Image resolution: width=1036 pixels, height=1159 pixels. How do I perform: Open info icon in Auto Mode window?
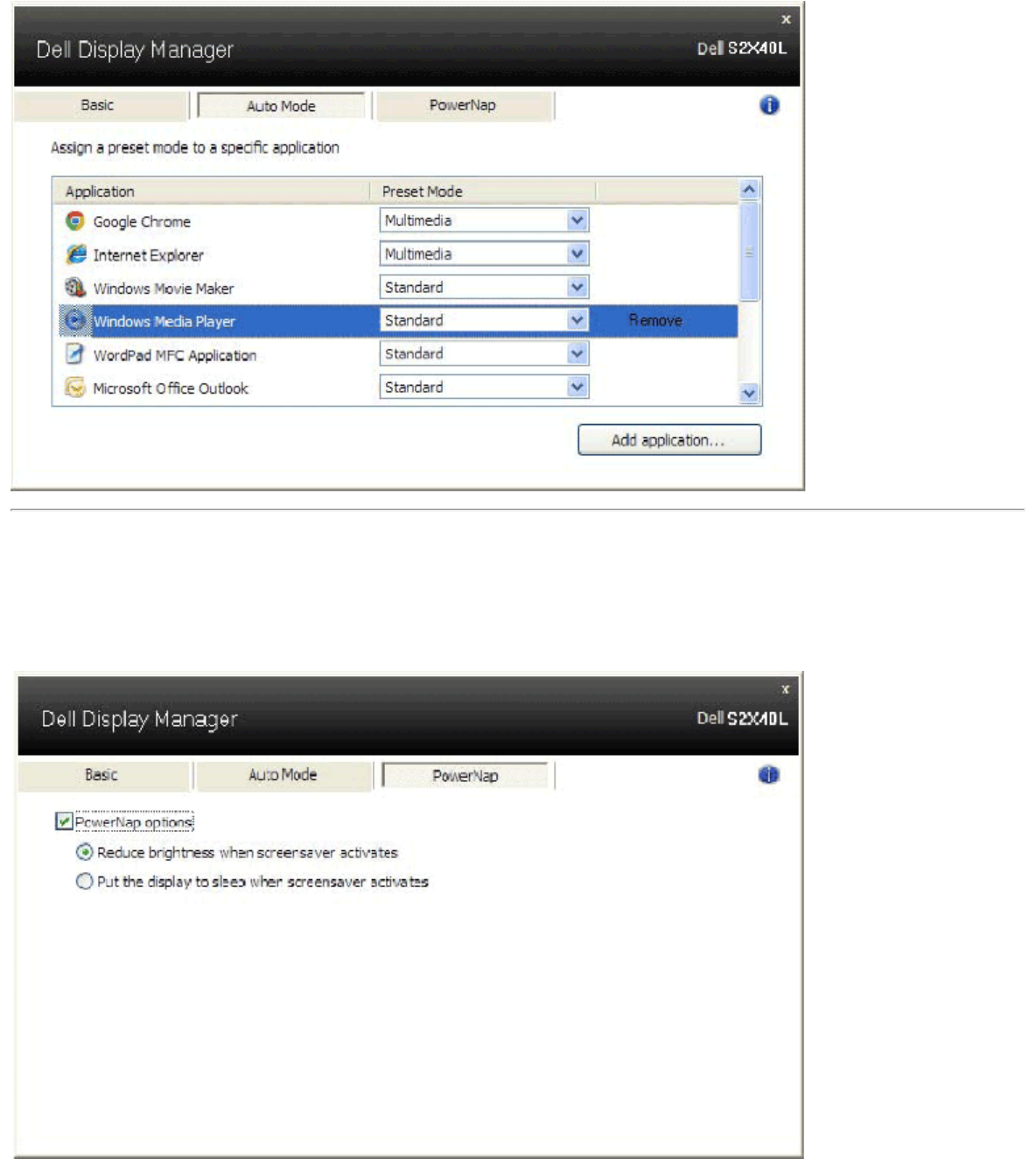point(769,106)
